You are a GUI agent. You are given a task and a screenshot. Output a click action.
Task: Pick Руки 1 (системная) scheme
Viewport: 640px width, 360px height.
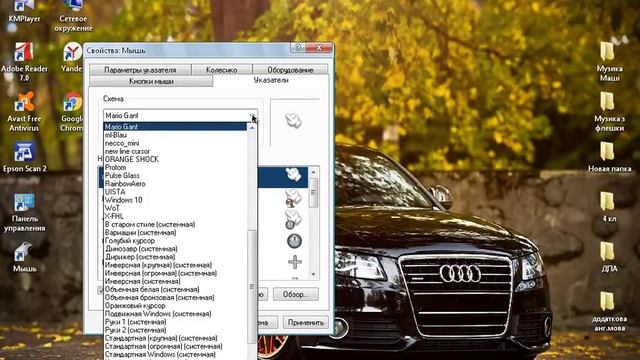click(175, 322)
